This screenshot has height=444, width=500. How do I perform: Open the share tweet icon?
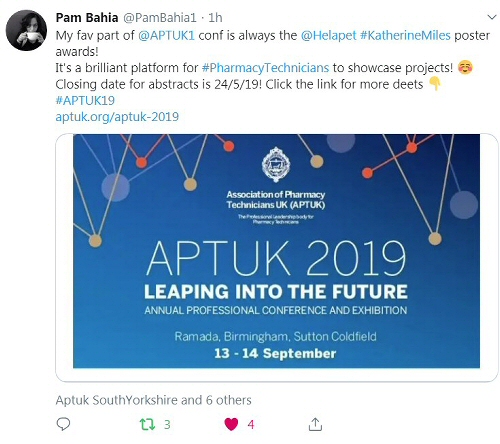(315, 424)
